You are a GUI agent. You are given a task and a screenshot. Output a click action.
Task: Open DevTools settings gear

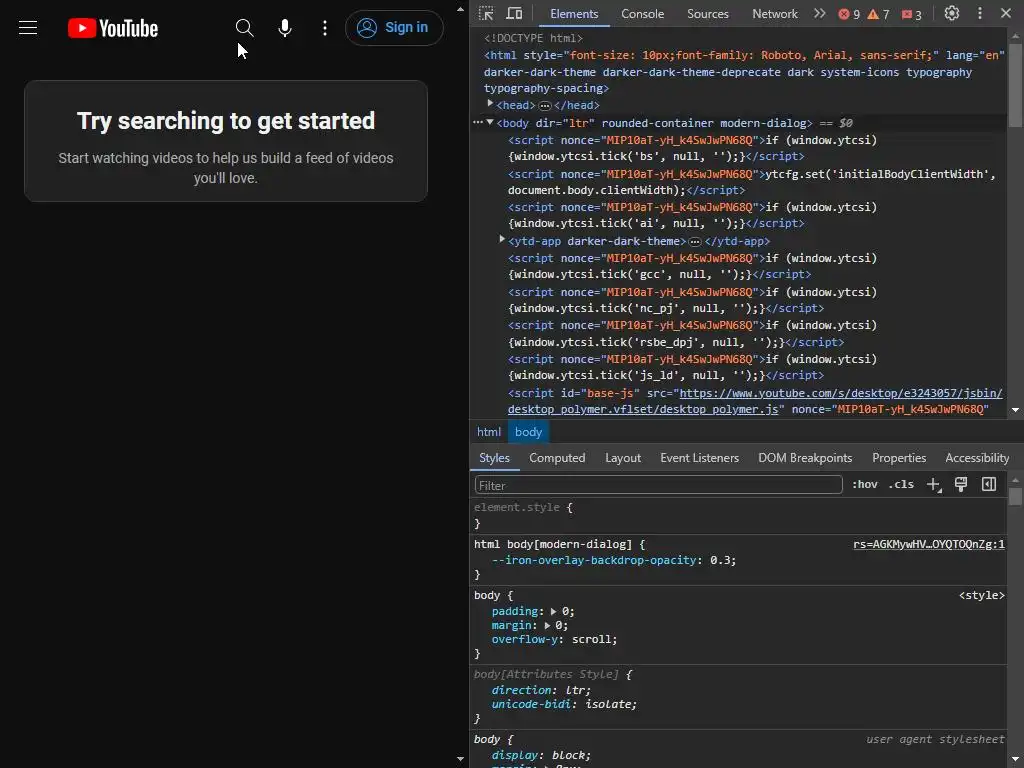(952, 14)
